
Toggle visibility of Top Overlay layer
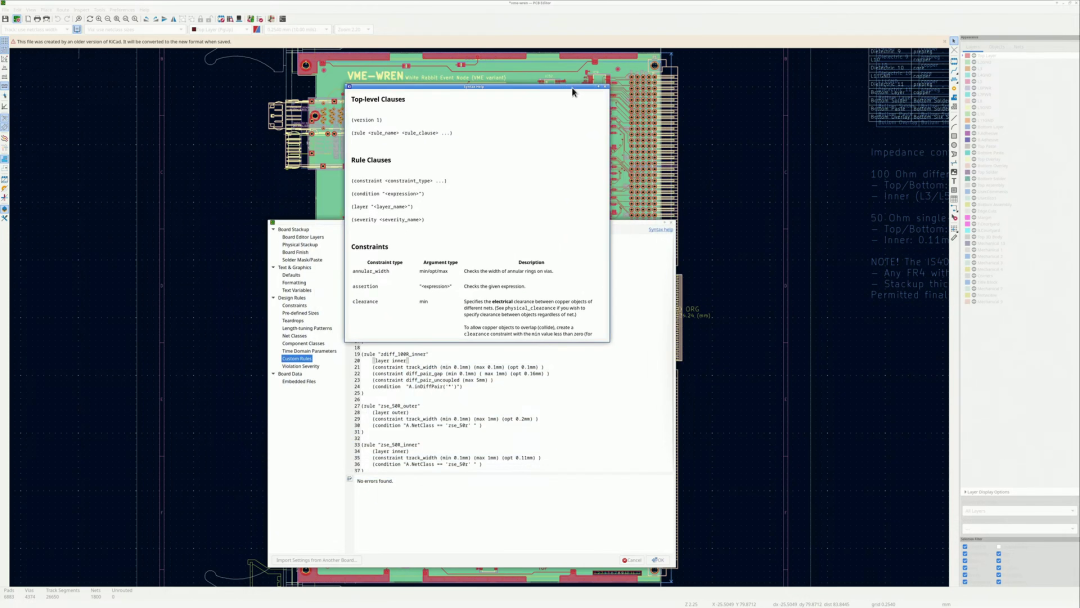click(x=974, y=159)
